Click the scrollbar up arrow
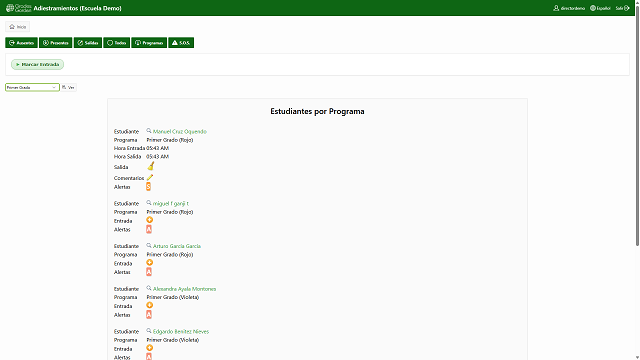This screenshot has width=640, height=360. tap(637, 2)
